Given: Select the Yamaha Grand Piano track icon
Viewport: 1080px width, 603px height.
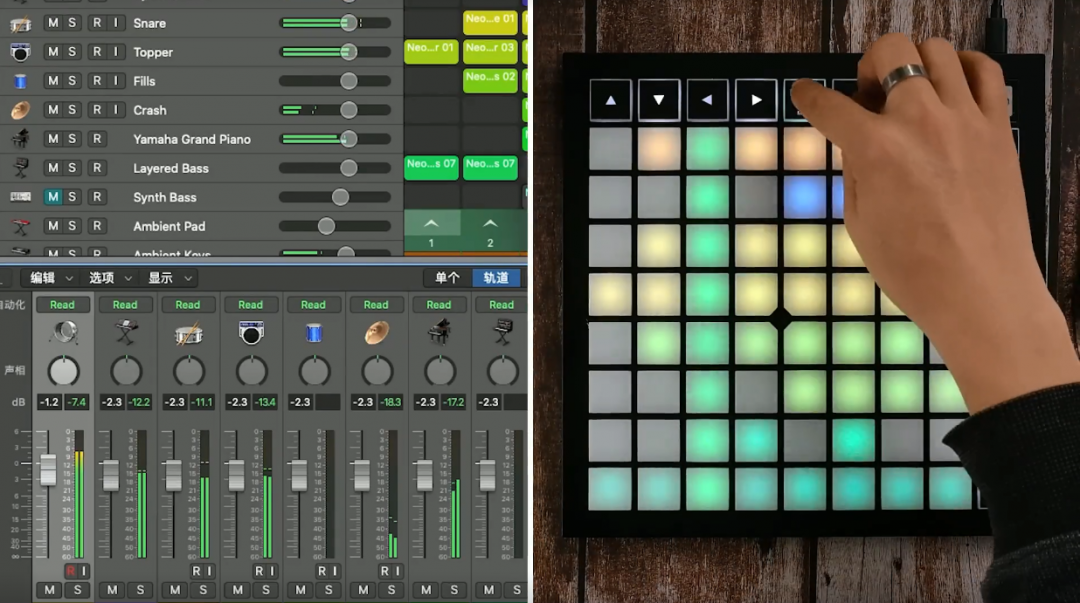Looking at the screenshot, I should point(20,139).
